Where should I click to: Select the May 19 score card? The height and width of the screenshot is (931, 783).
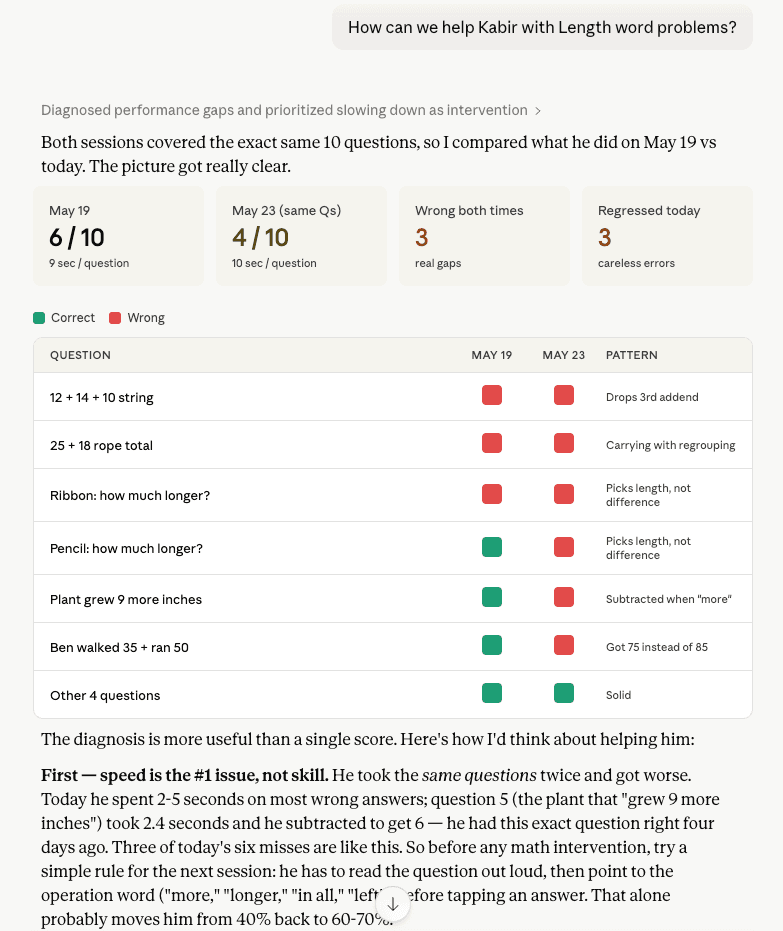119,236
